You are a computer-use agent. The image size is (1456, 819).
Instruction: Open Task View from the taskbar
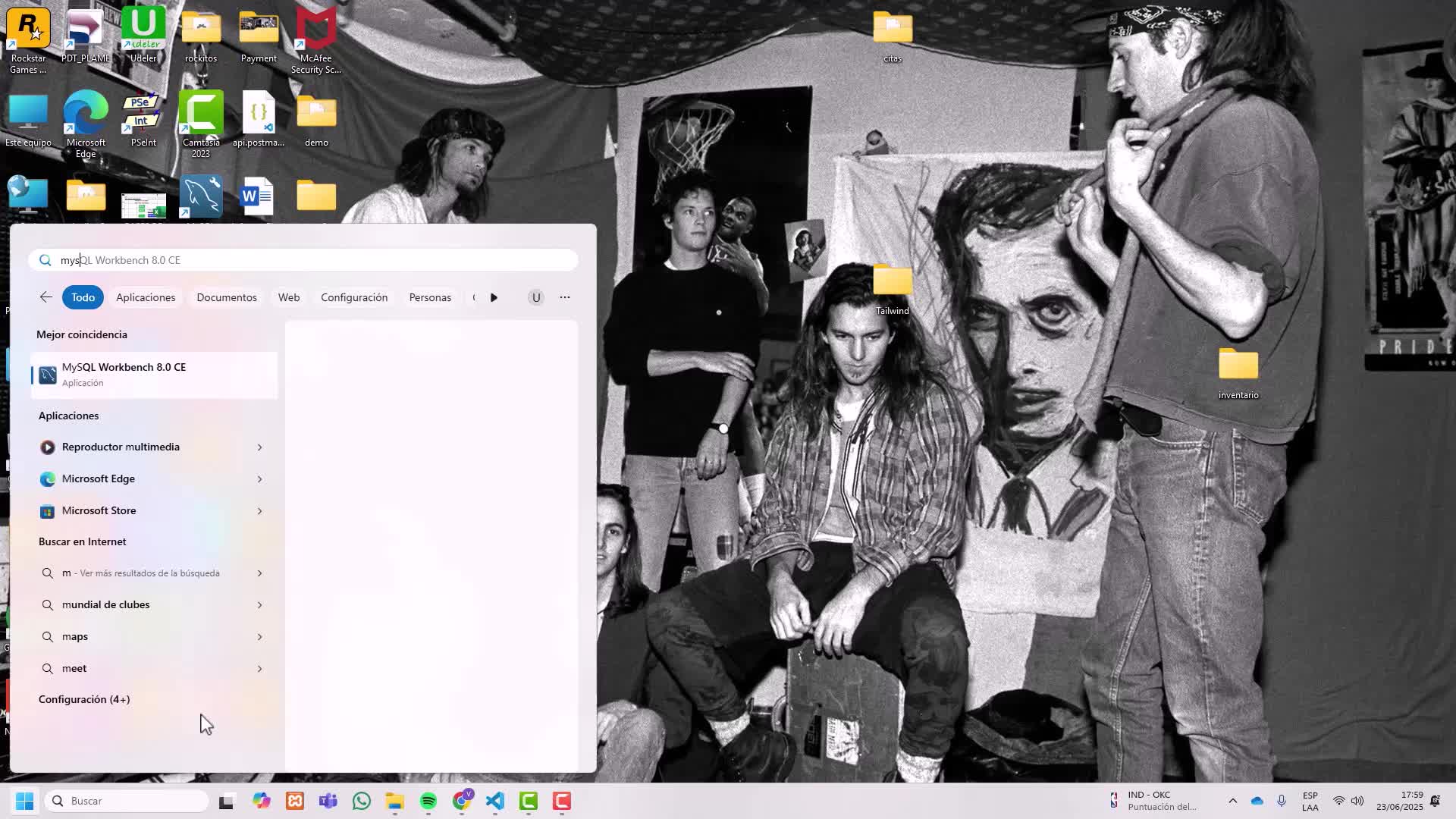point(227,801)
